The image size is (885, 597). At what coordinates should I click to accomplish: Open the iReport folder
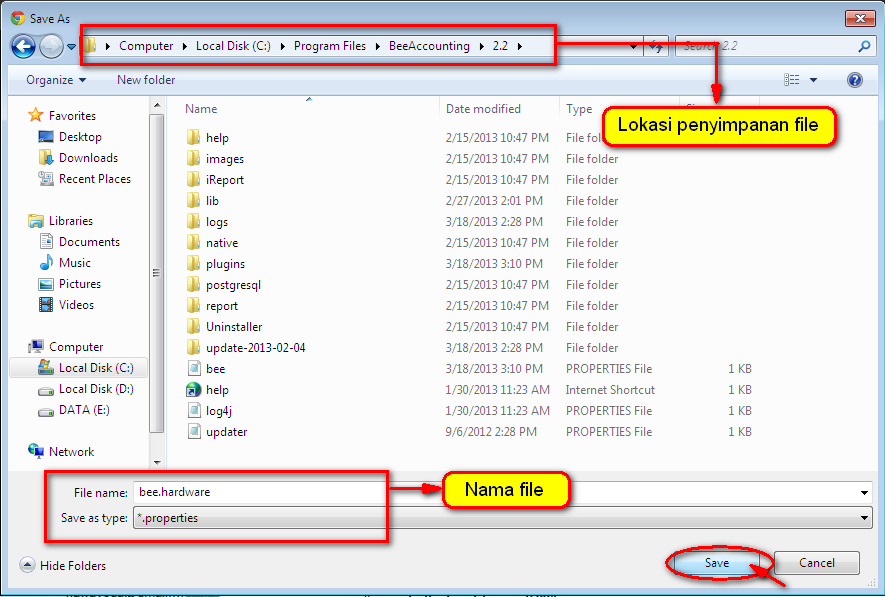(x=224, y=180)
